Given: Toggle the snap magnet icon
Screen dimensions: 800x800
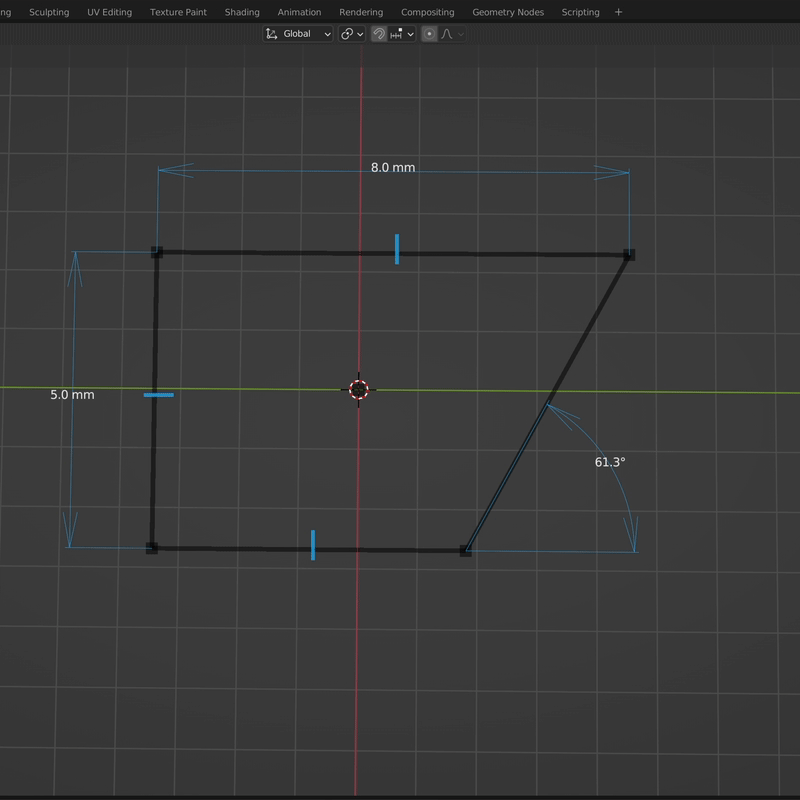Looking at the screenshot, I should point(379,34).
